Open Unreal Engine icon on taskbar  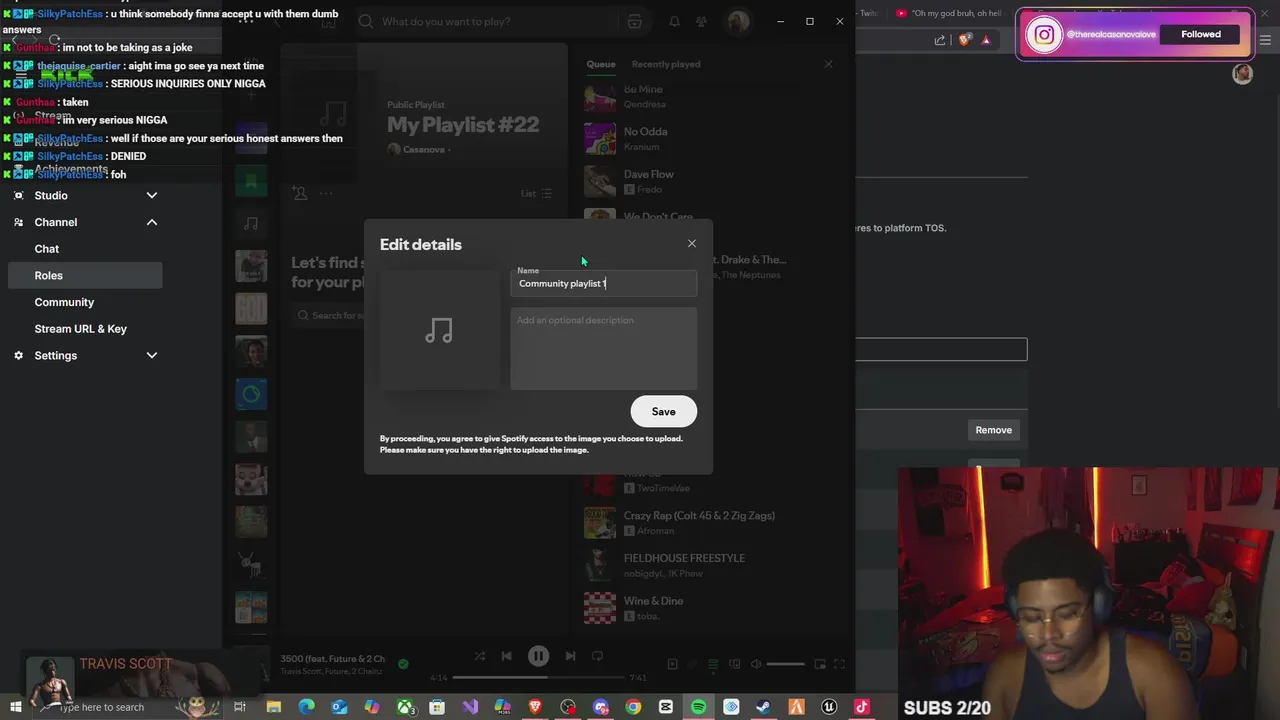[829, 707]
